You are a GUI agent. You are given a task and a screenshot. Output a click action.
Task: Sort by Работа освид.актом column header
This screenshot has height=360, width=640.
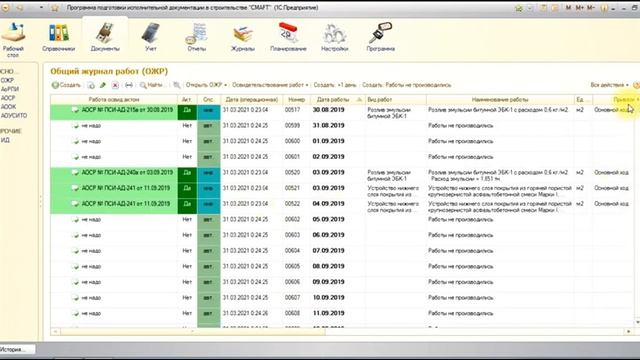tap(114, 99)
